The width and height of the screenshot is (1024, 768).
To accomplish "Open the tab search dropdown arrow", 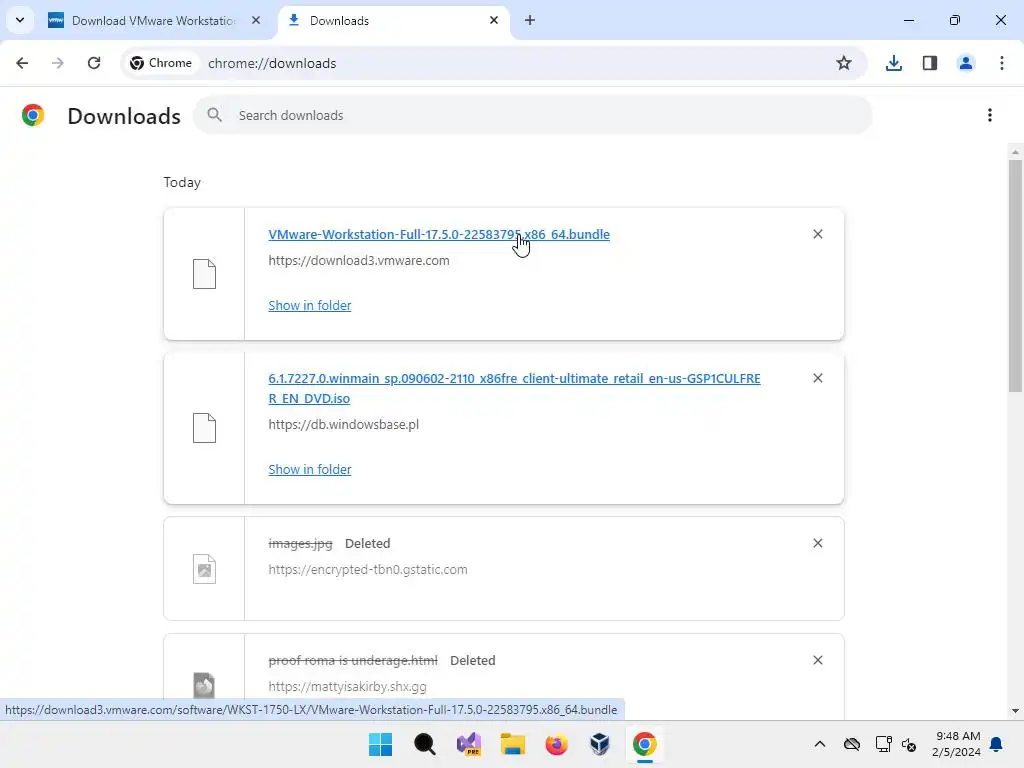I will coord(20,20).
